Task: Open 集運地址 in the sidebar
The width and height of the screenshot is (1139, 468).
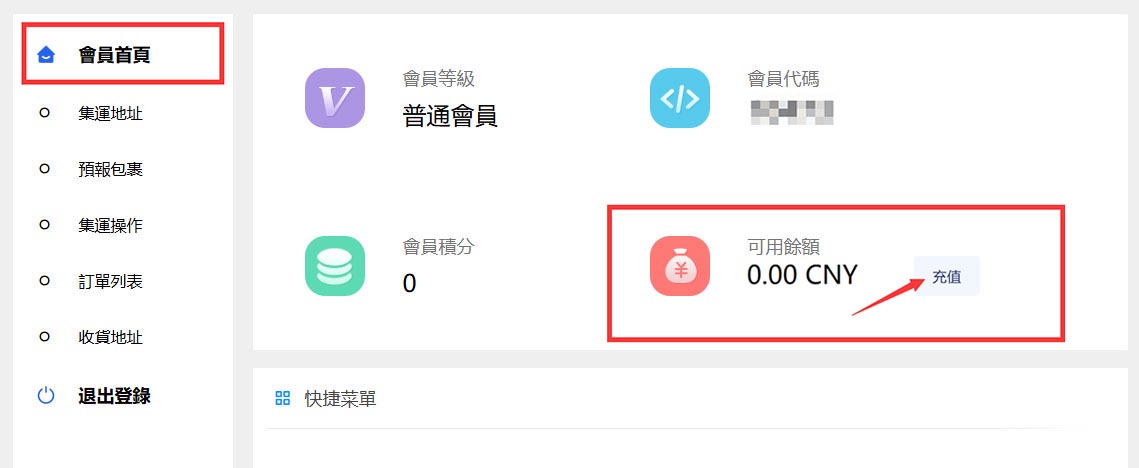Action: (x=110, y=113)
